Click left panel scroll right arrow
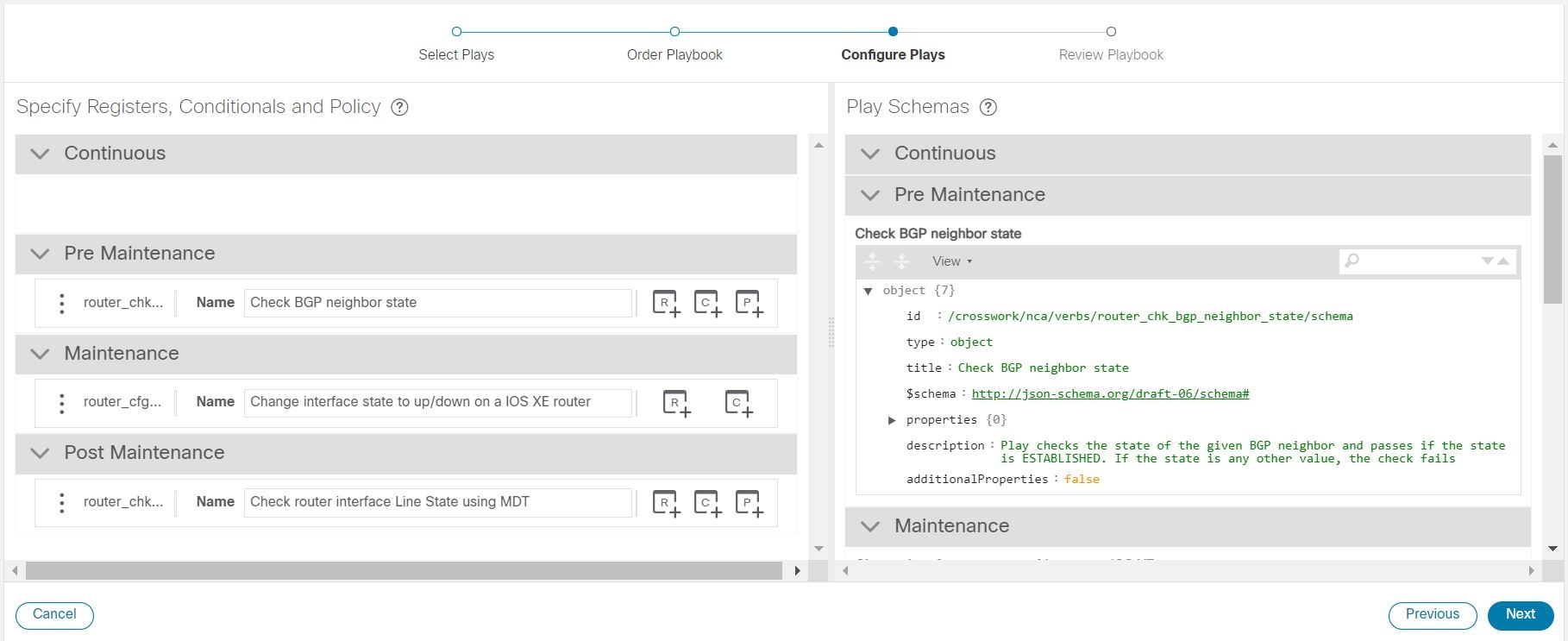The width and height of the screenshot is (1568, 641). tap(797, 571)
